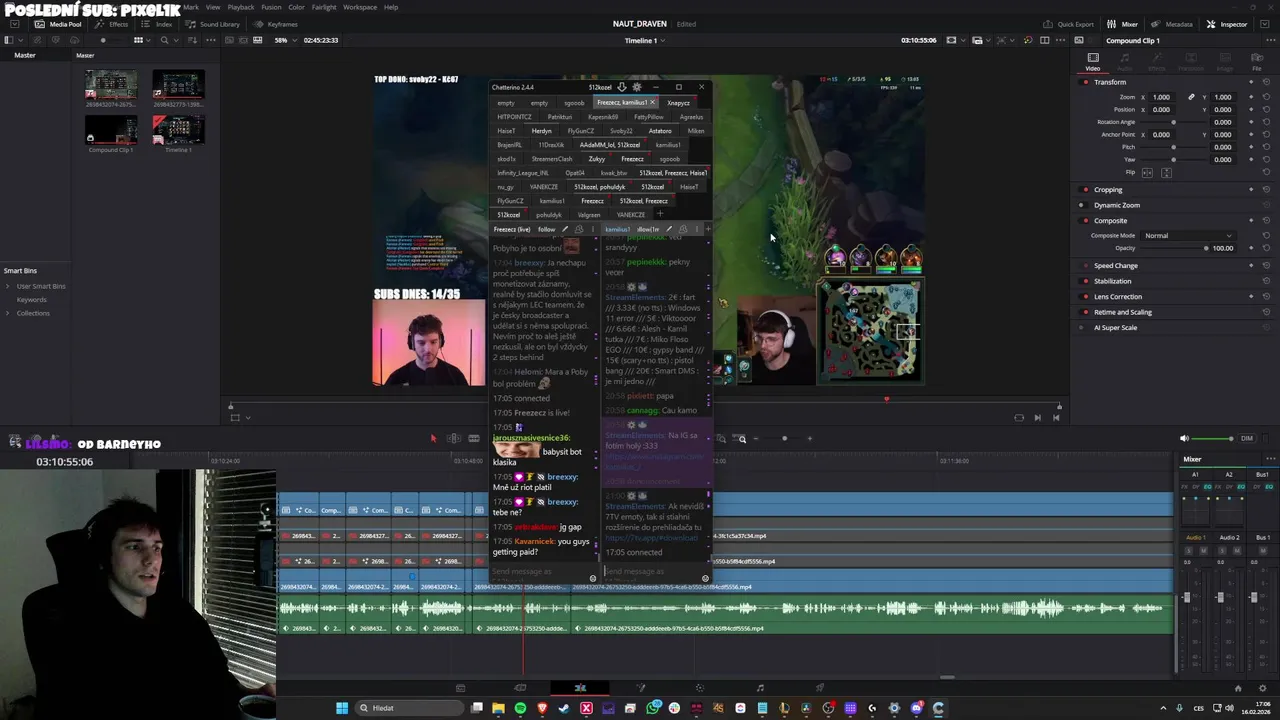Viewport: 1280px width, 720px height.
Task: Open the Keyframes editor
Action: 276,24
